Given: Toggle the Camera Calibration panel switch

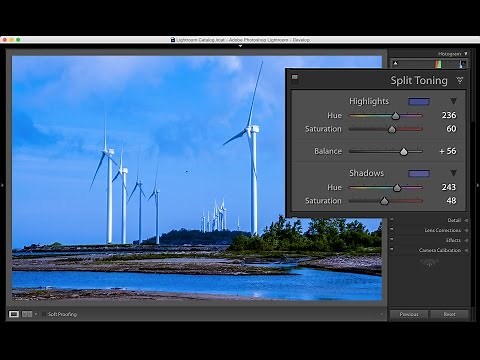Looking at the screenshot, I should click(x=392, y=249).
